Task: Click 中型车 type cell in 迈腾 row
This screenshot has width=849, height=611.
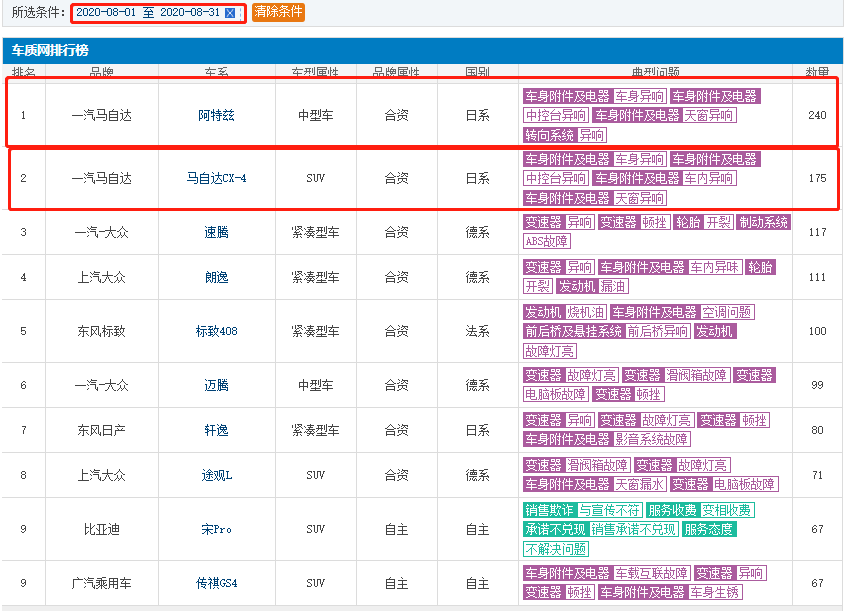Action: pyautogui.click(x=315, y=385)
